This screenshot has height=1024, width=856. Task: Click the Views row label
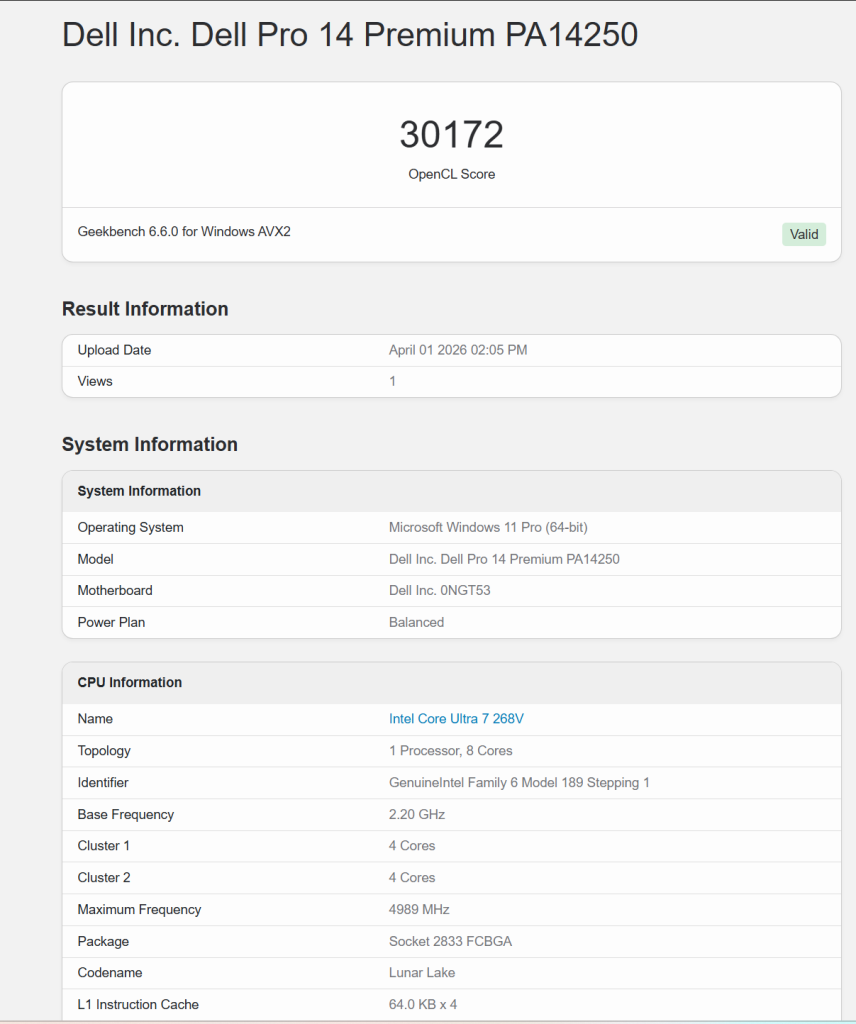[x=95, y=381]
